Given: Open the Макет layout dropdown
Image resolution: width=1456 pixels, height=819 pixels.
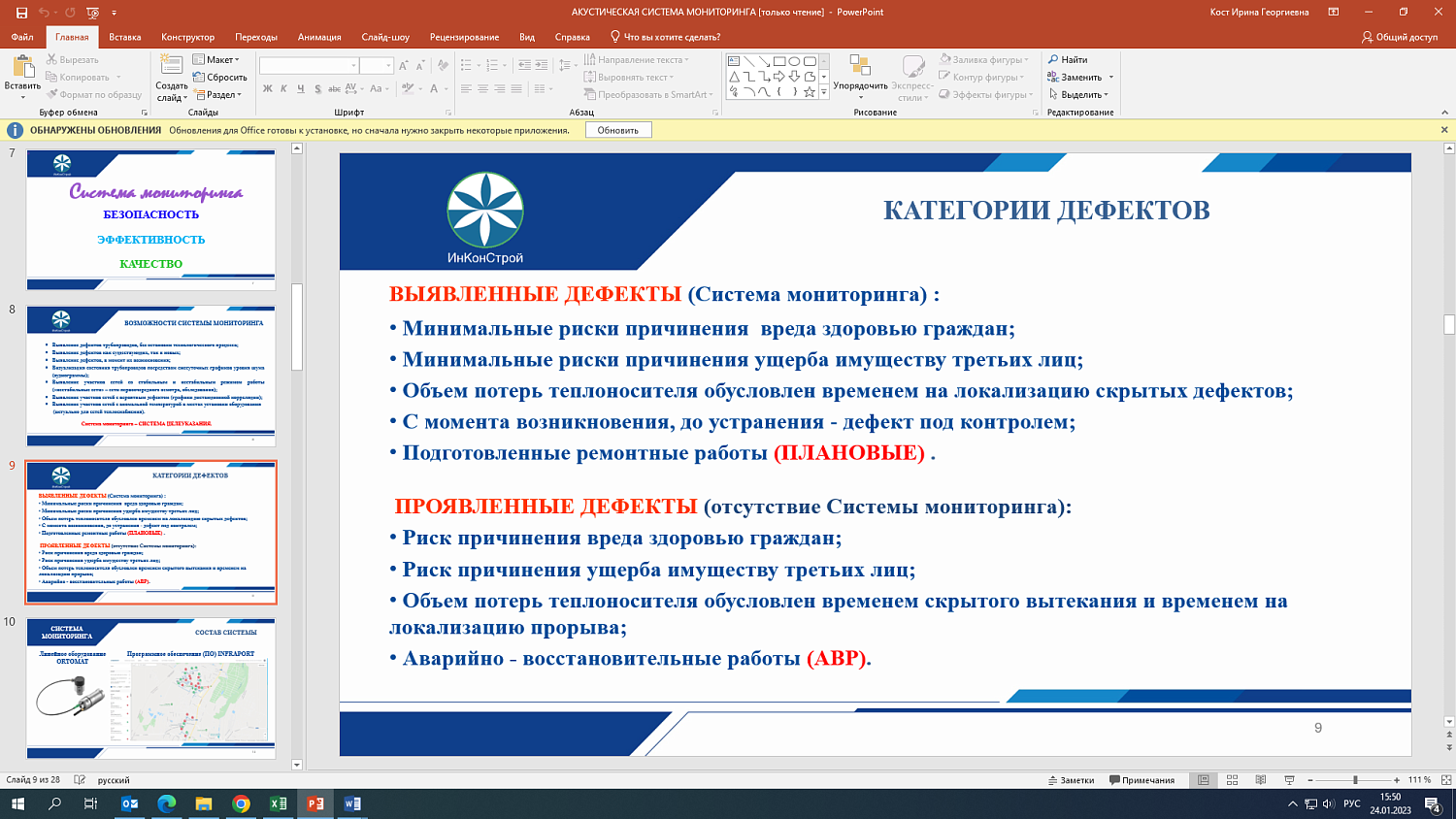Looking at the screenshot, I should tap(216, 59).
